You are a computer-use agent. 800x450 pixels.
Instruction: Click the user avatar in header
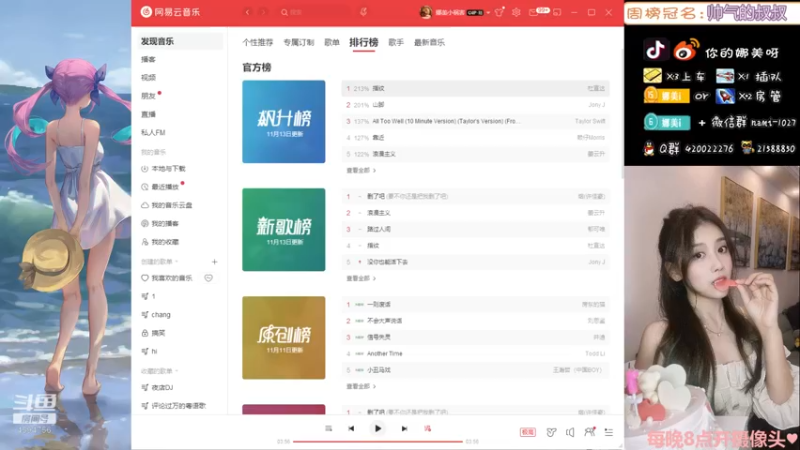426,12
